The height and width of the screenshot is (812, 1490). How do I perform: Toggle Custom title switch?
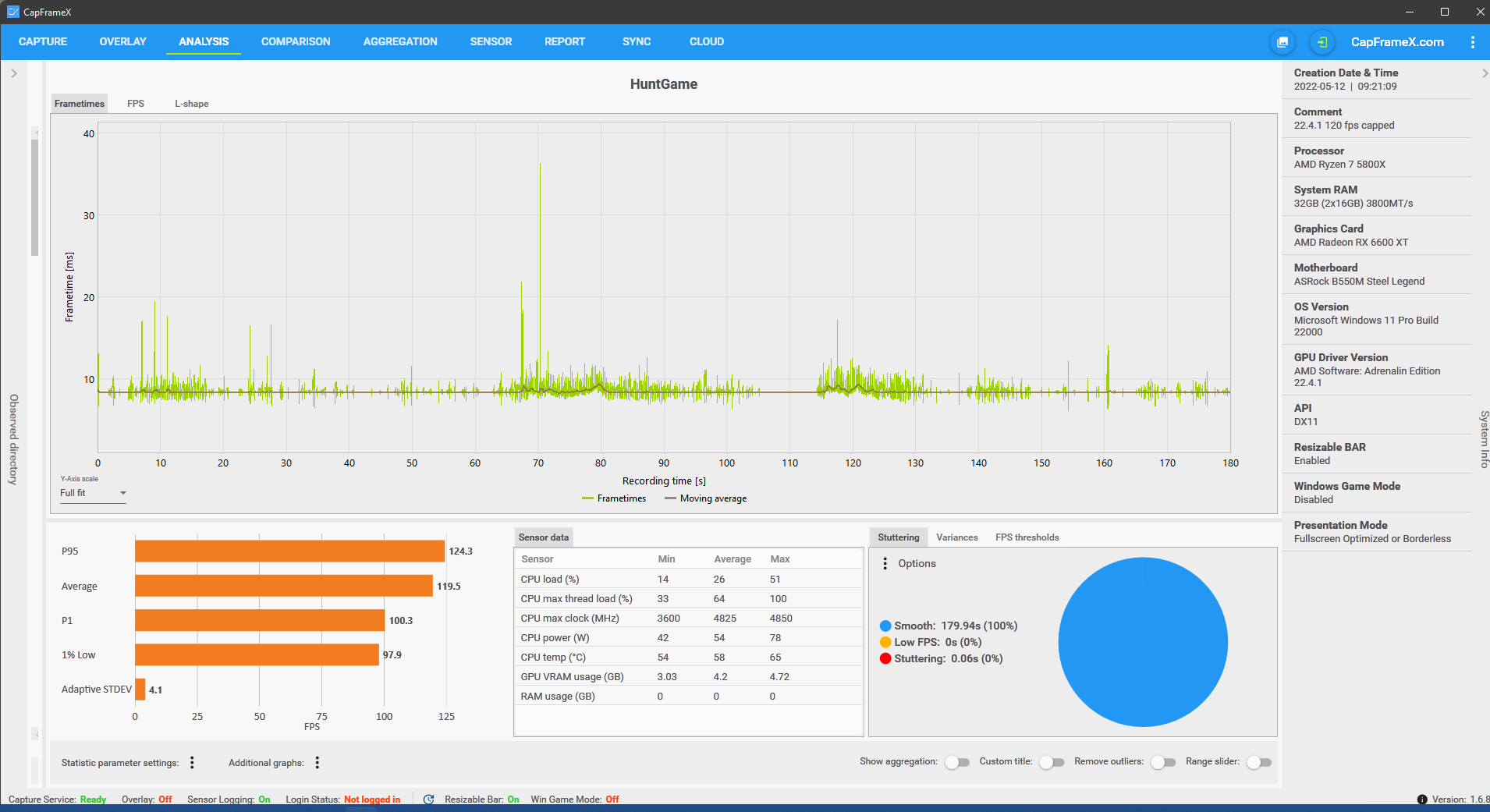click(x=1052, y=762)
